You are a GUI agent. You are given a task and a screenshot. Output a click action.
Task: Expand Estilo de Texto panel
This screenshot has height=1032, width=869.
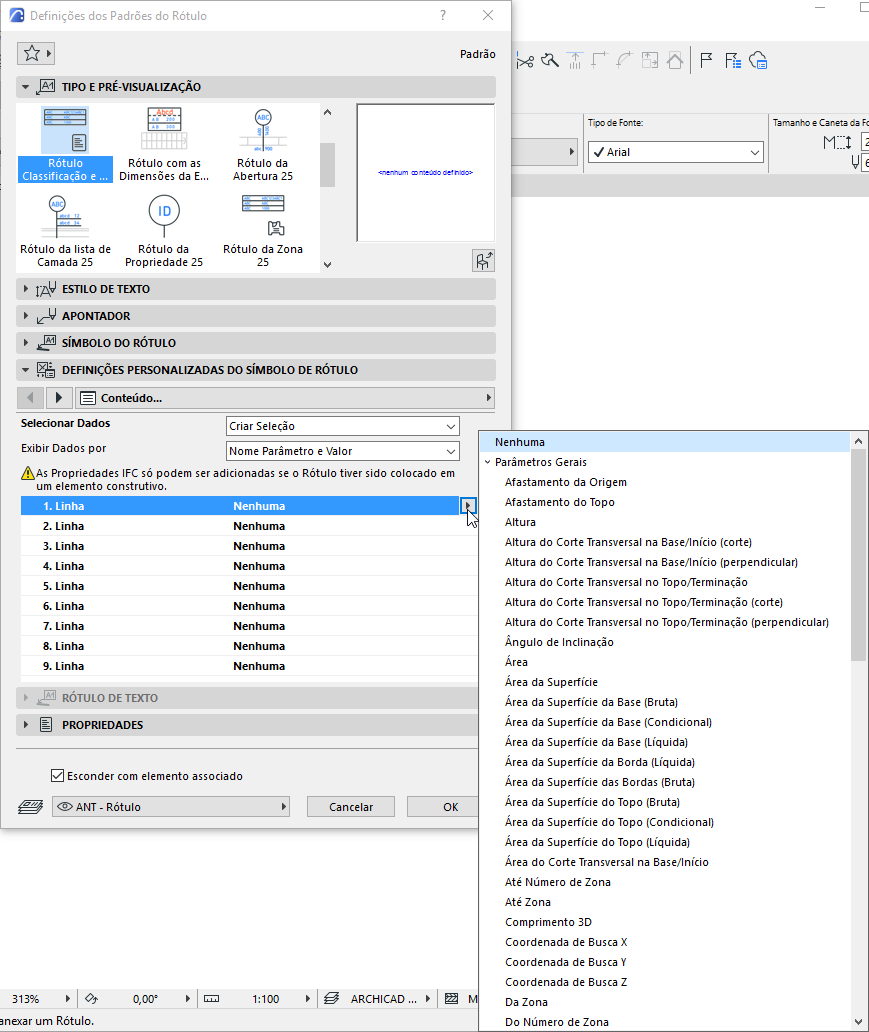[x=26, y=289]
